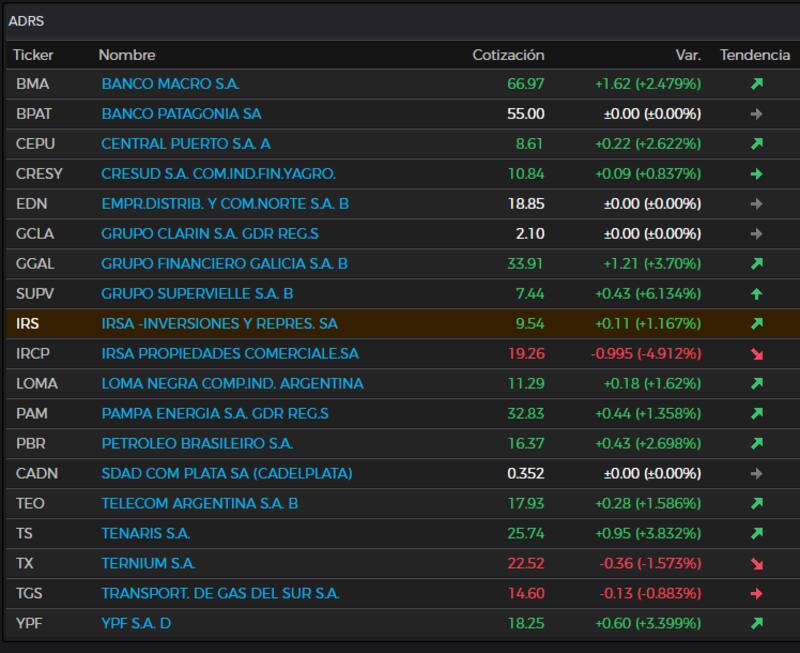Open TENARIS S.A. link
800x653 pixels.
click(x=145, y=534)
